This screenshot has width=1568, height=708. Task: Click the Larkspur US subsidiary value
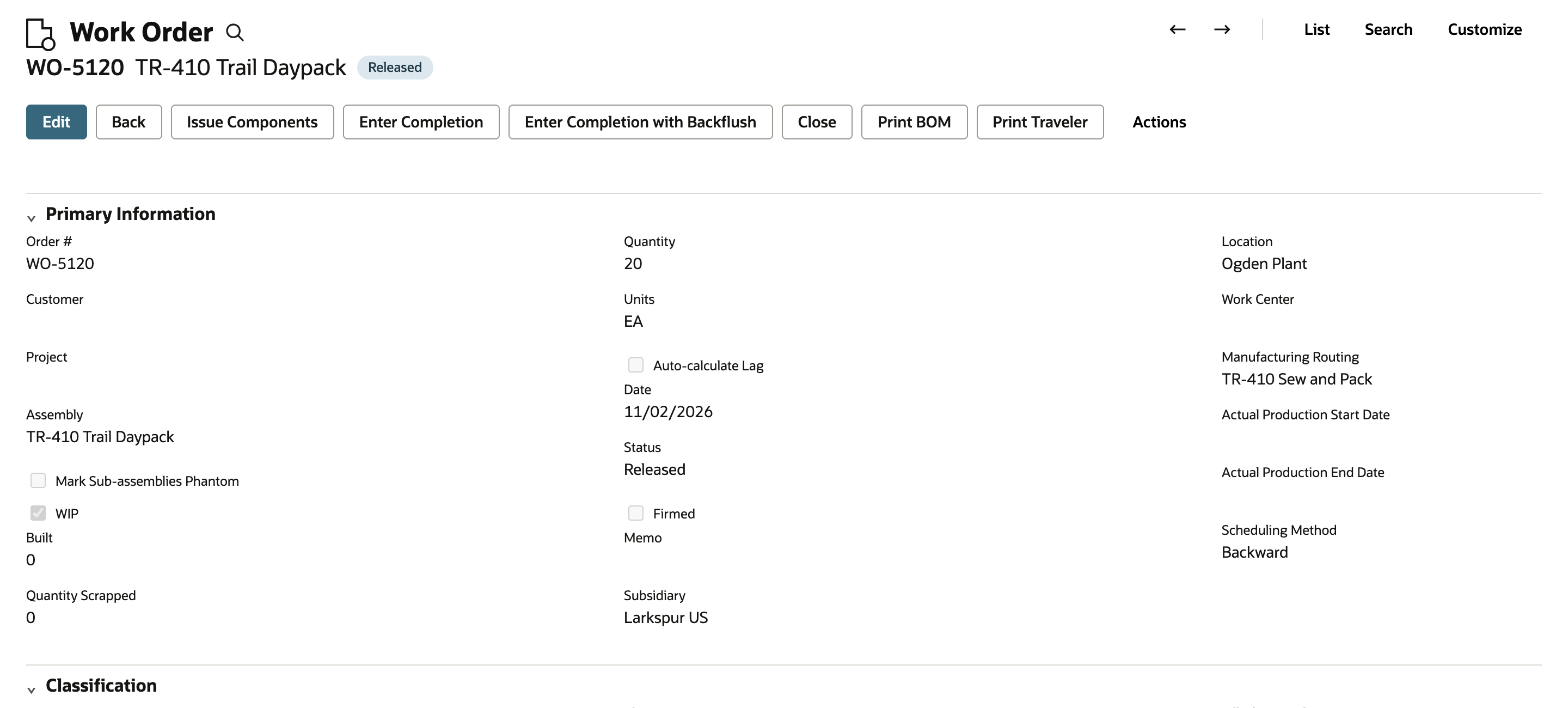coord(665,618)
